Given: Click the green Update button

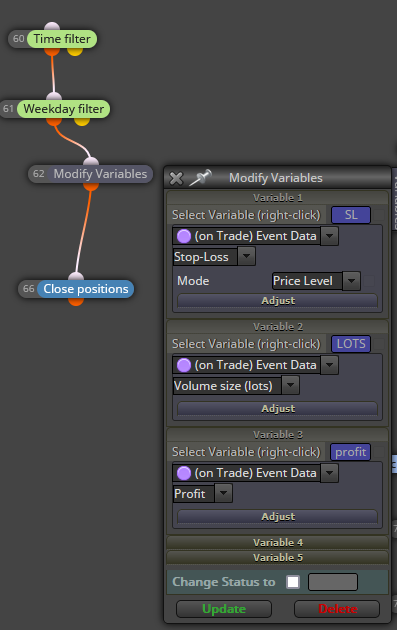Looking at the screenshot, I should [224, 609].
